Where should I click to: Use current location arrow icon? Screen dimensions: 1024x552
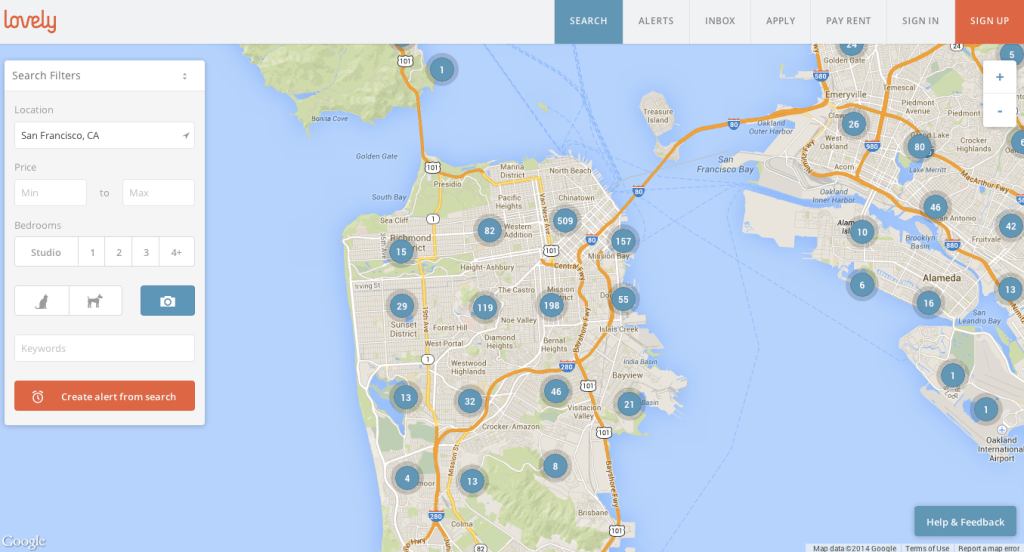(185, 136)
